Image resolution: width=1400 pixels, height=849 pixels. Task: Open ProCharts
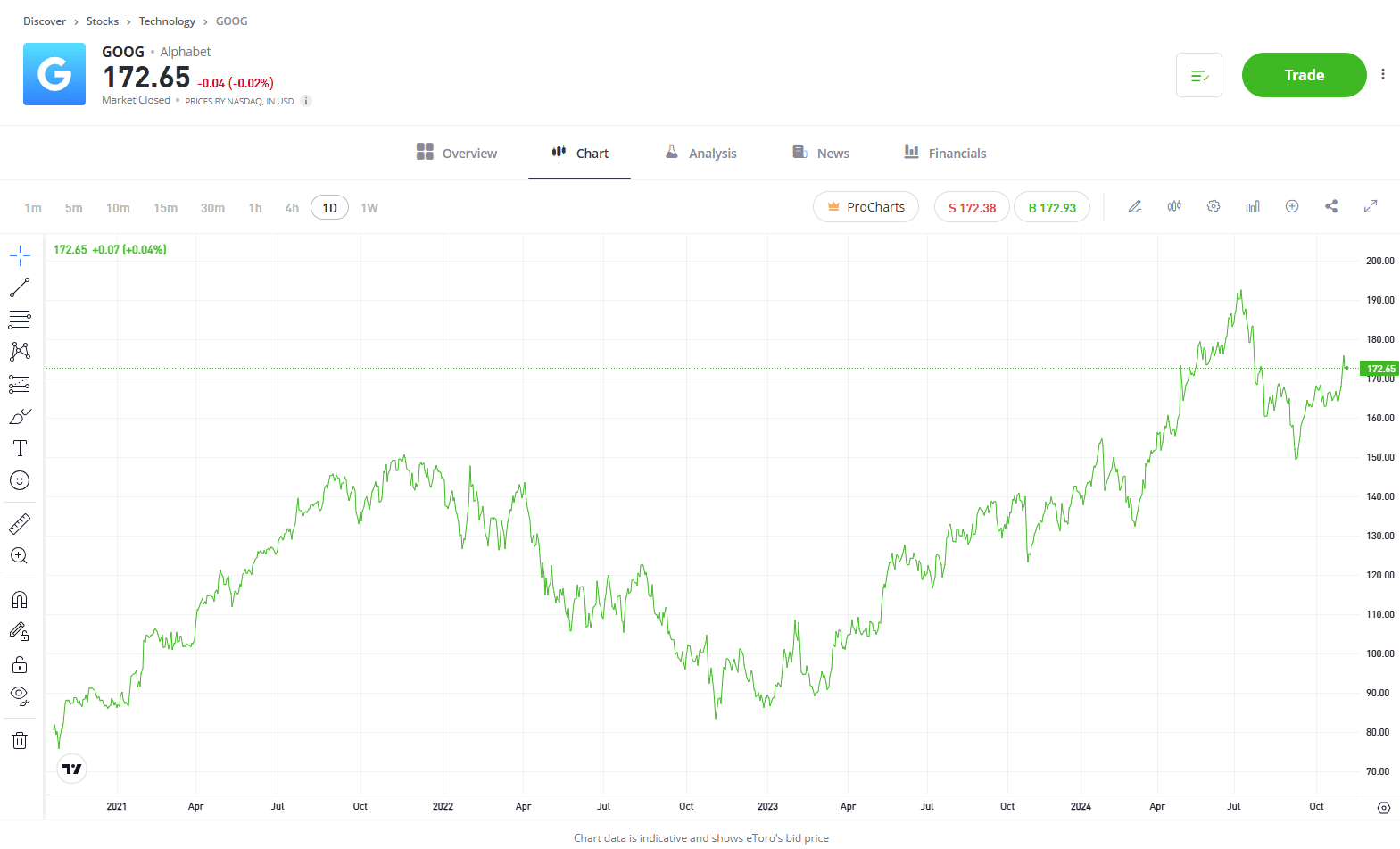click(866, 207)
